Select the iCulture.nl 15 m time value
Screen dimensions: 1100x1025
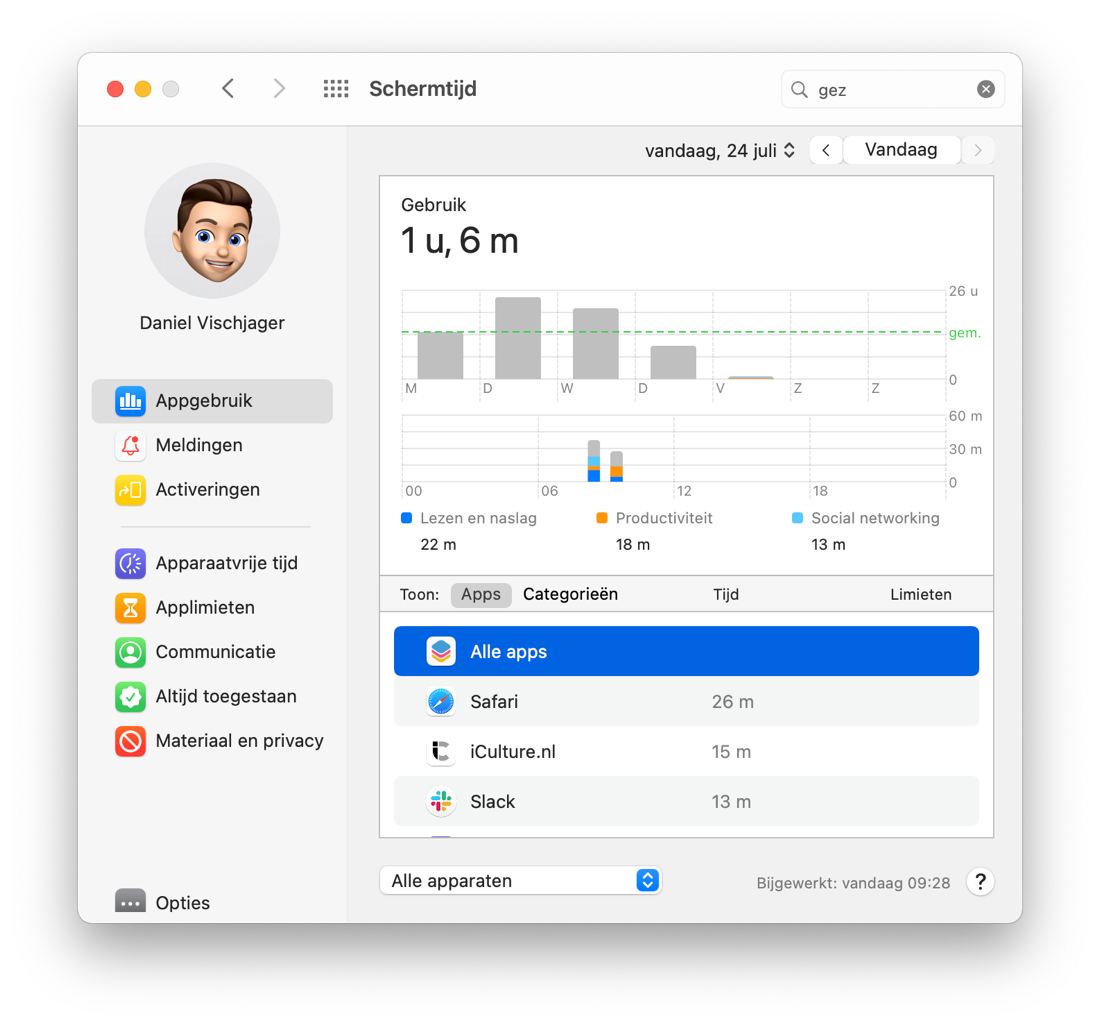(731, 751)
